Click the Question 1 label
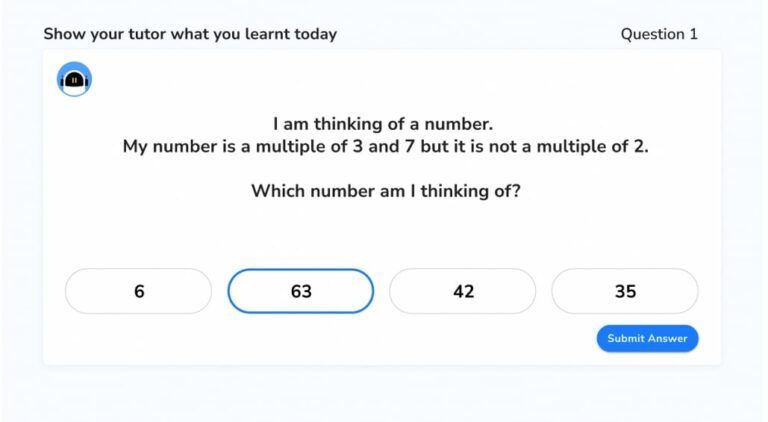The image size is (768, 422). pos(659,34)
